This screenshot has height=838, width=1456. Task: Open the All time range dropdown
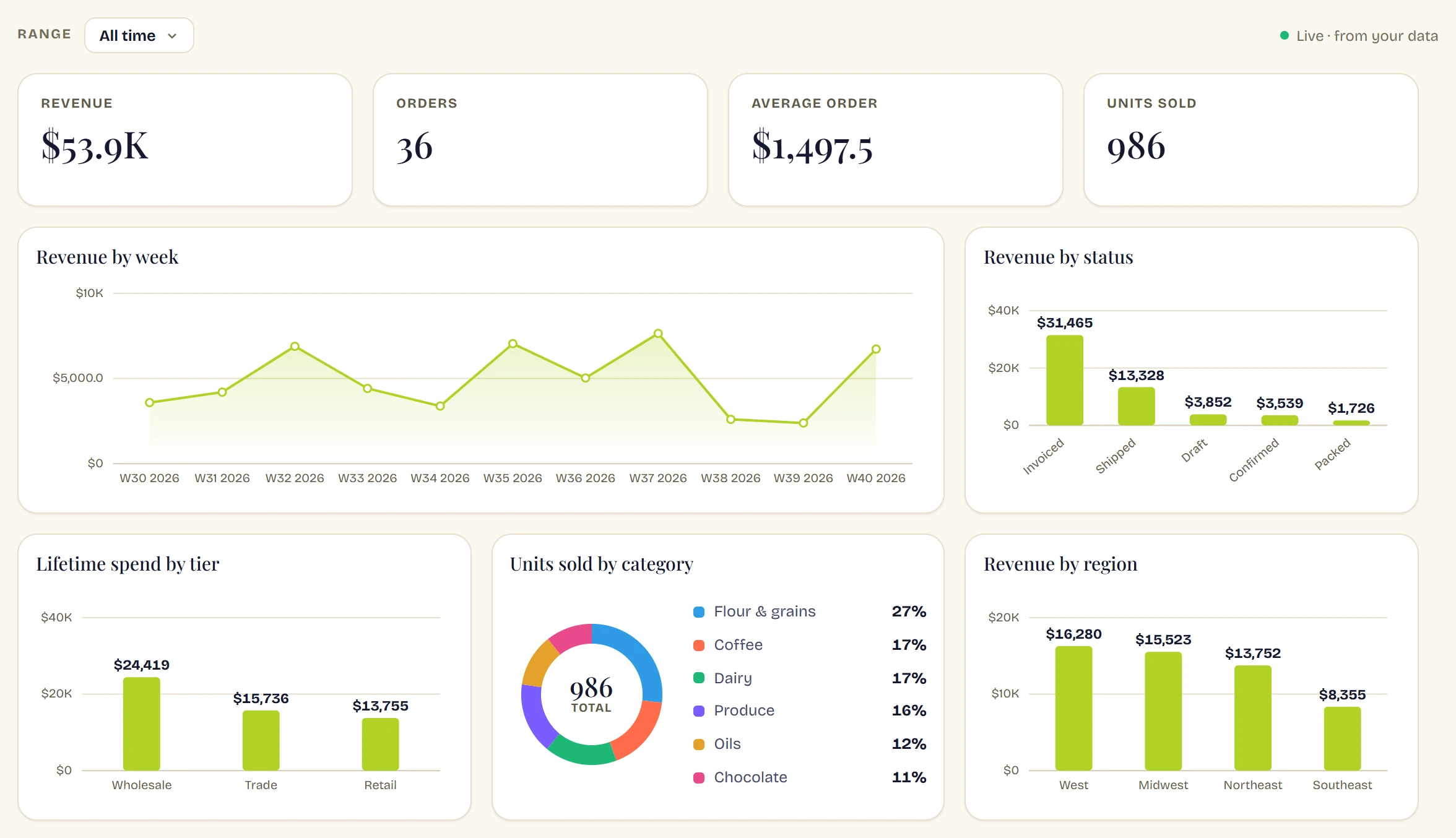[x=139, y=35]
